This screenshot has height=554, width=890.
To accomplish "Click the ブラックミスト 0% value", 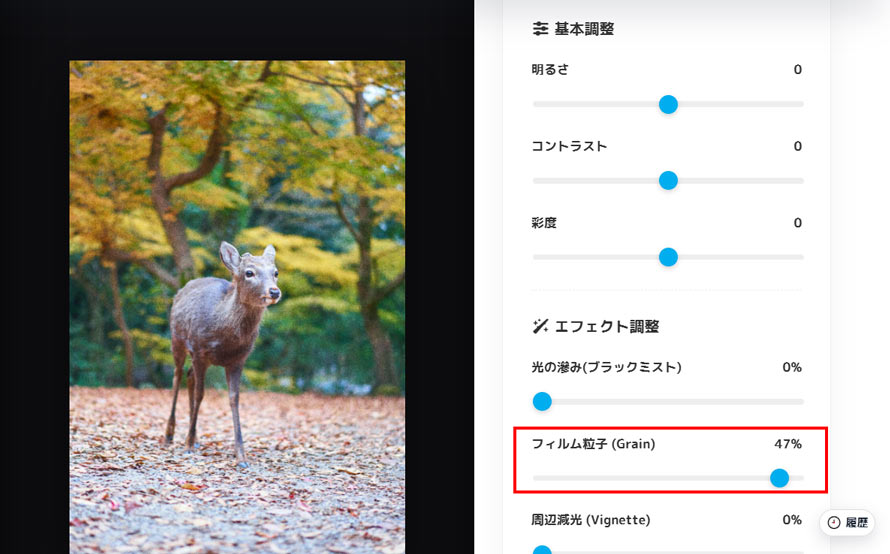I will (x=792, y=367).
